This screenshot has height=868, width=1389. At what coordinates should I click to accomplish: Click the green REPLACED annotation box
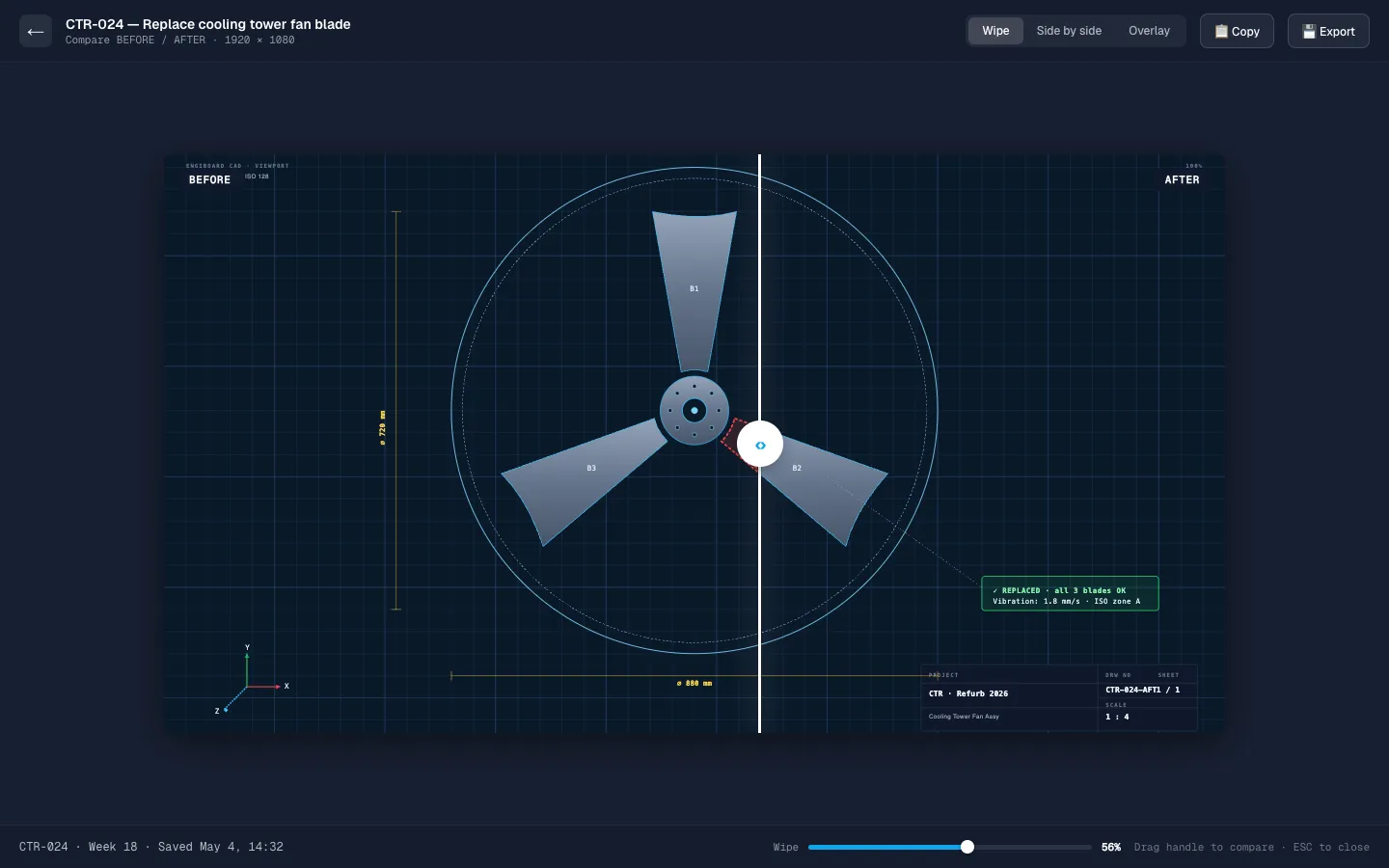(1070, 594)
